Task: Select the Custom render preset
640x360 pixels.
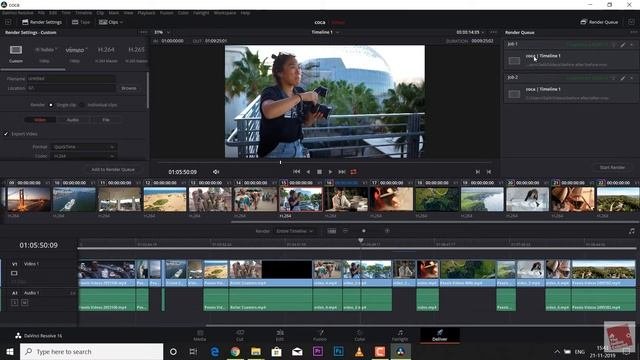Action: tap(16, 53)
